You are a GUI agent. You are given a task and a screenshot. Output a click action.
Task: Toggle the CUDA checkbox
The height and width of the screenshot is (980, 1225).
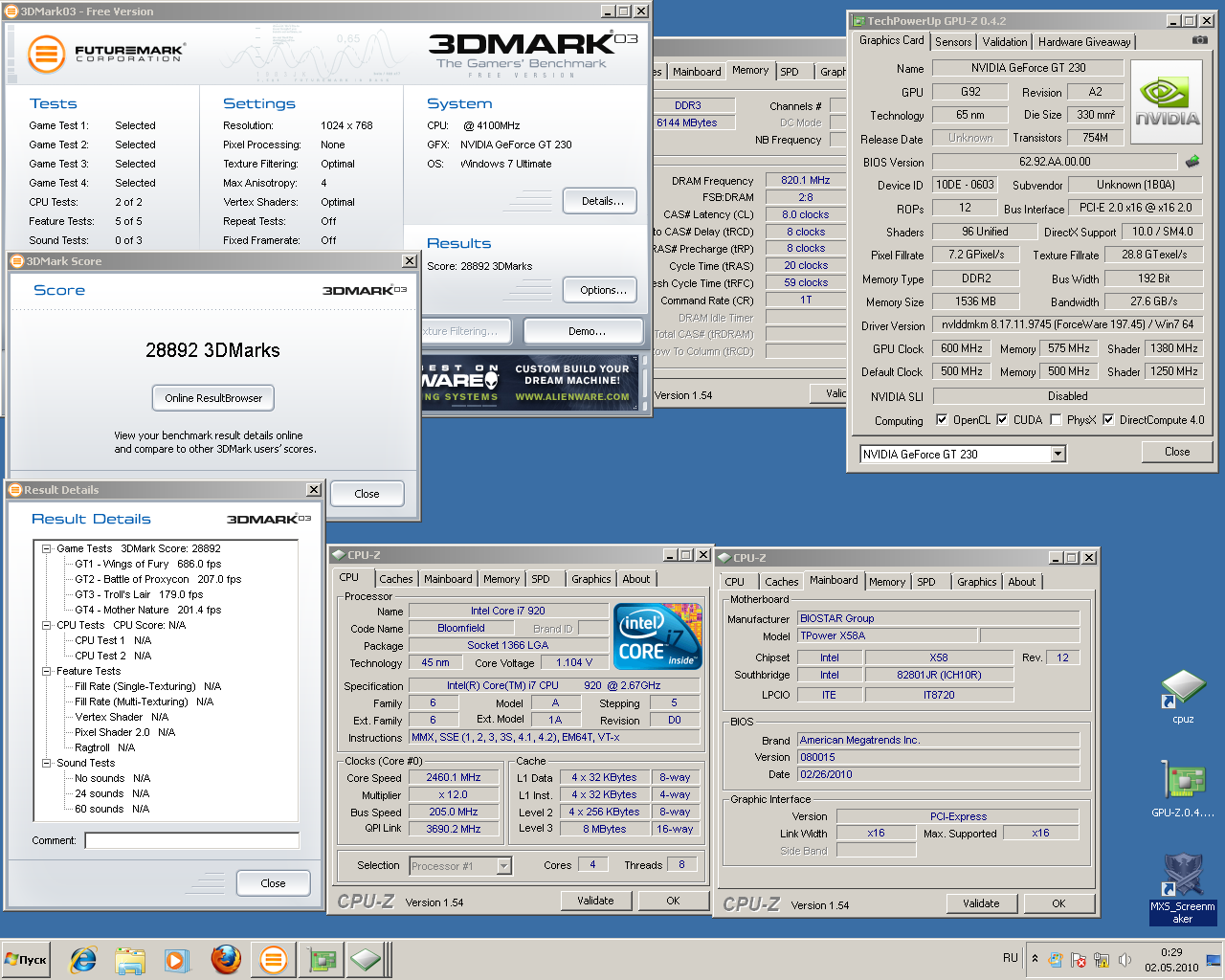tap(1002, 419)
